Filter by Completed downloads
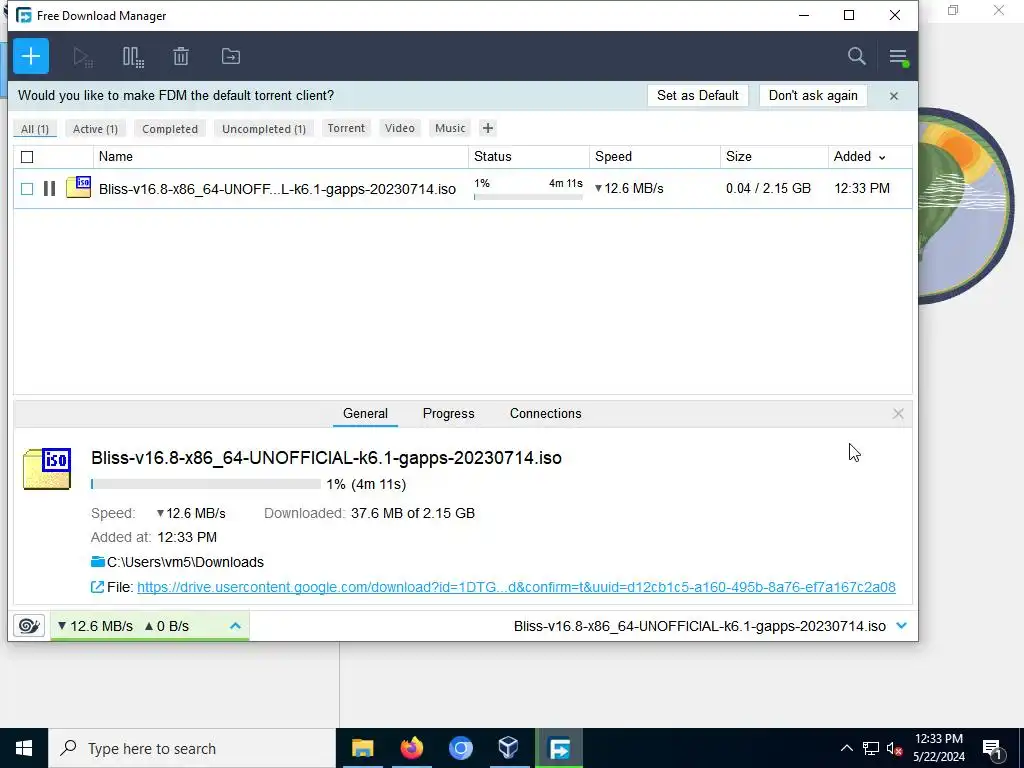1024x768 pixels. click(170, 129)
